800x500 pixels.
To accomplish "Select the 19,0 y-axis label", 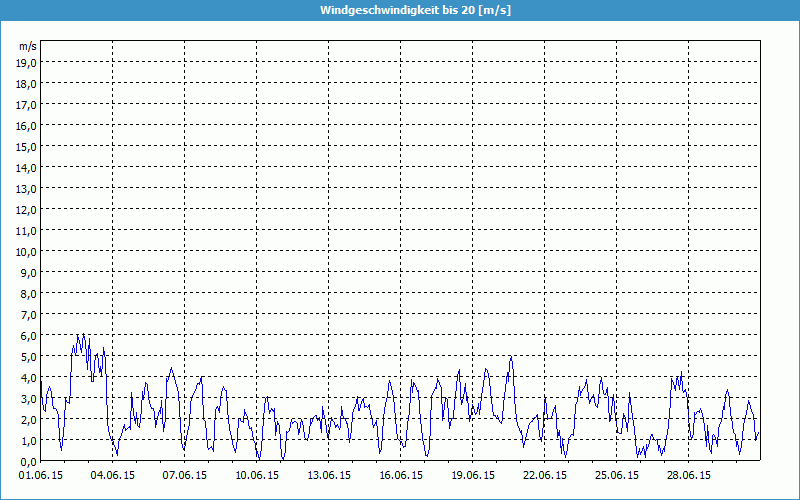I will click(27, 63).
